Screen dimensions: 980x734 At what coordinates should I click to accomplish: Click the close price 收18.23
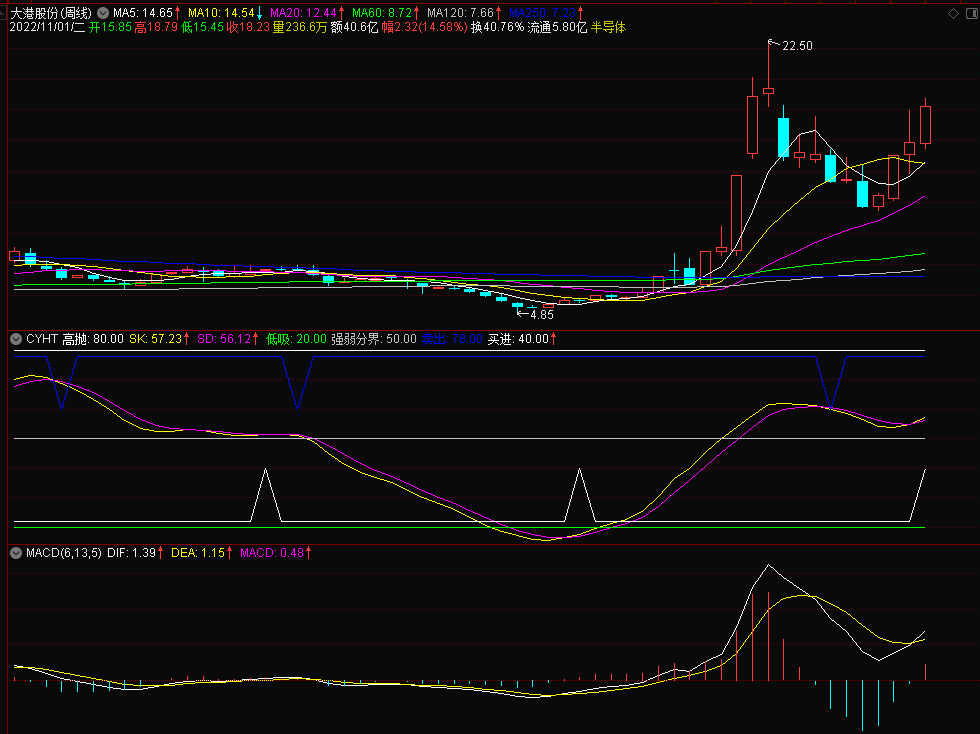click(249, 27)
